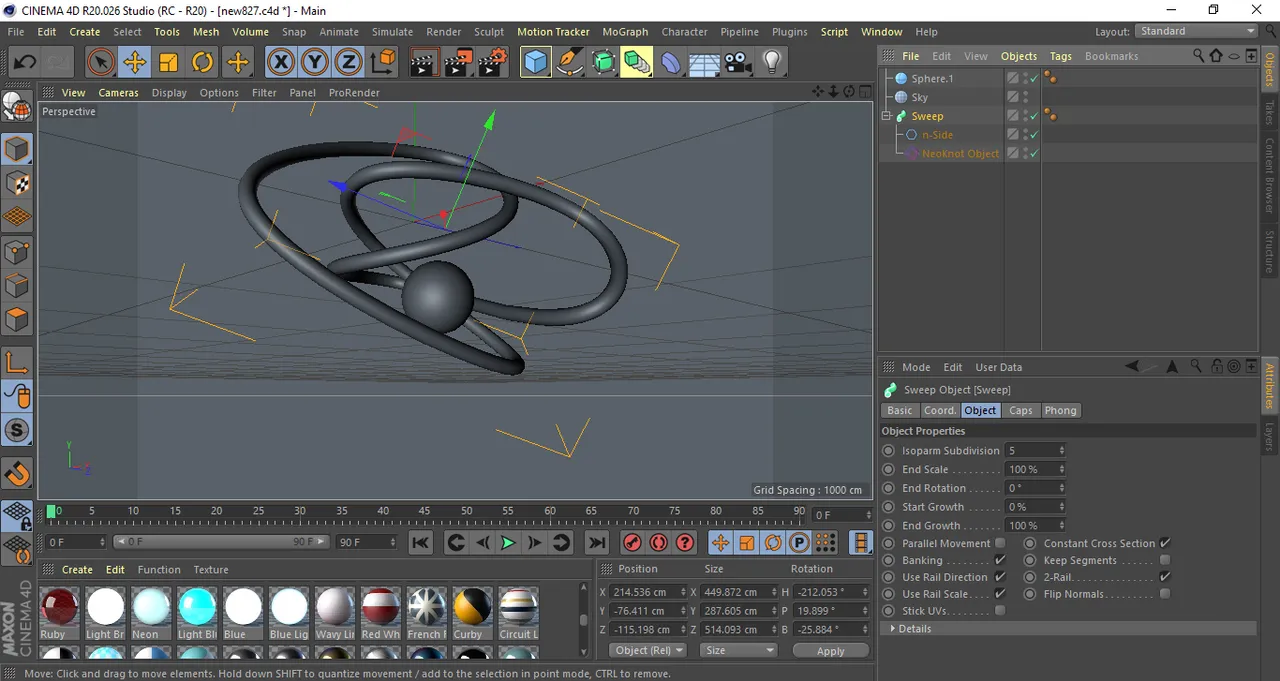
Task: Disable the Banking checkbox
Action: (x=1000, y=561)
